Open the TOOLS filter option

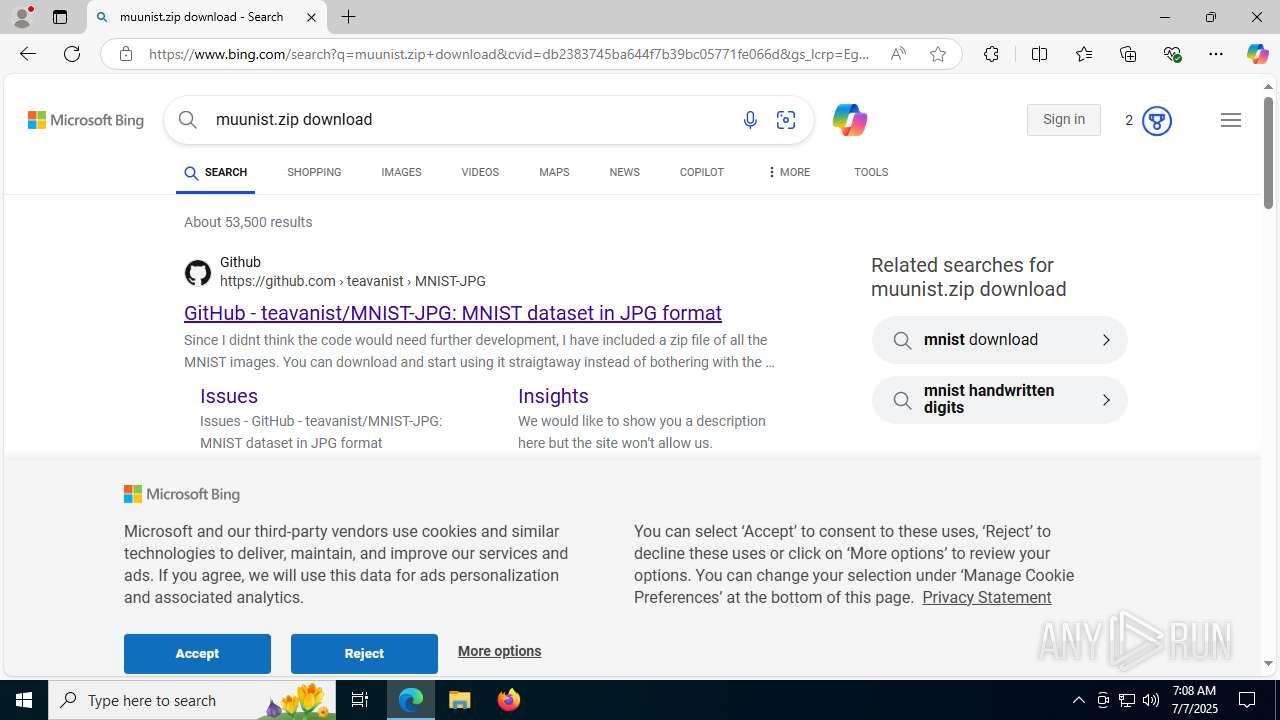coord(871,173)
